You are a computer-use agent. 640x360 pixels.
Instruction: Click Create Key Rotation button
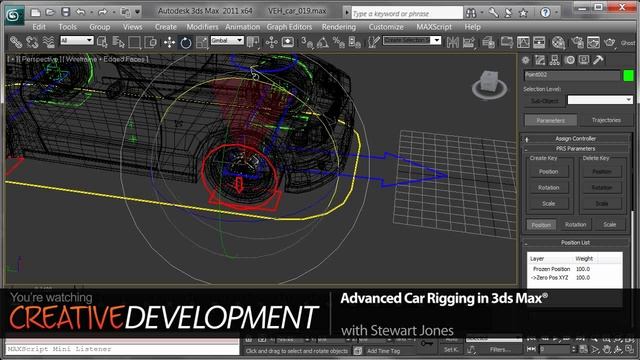coord(549,188)
